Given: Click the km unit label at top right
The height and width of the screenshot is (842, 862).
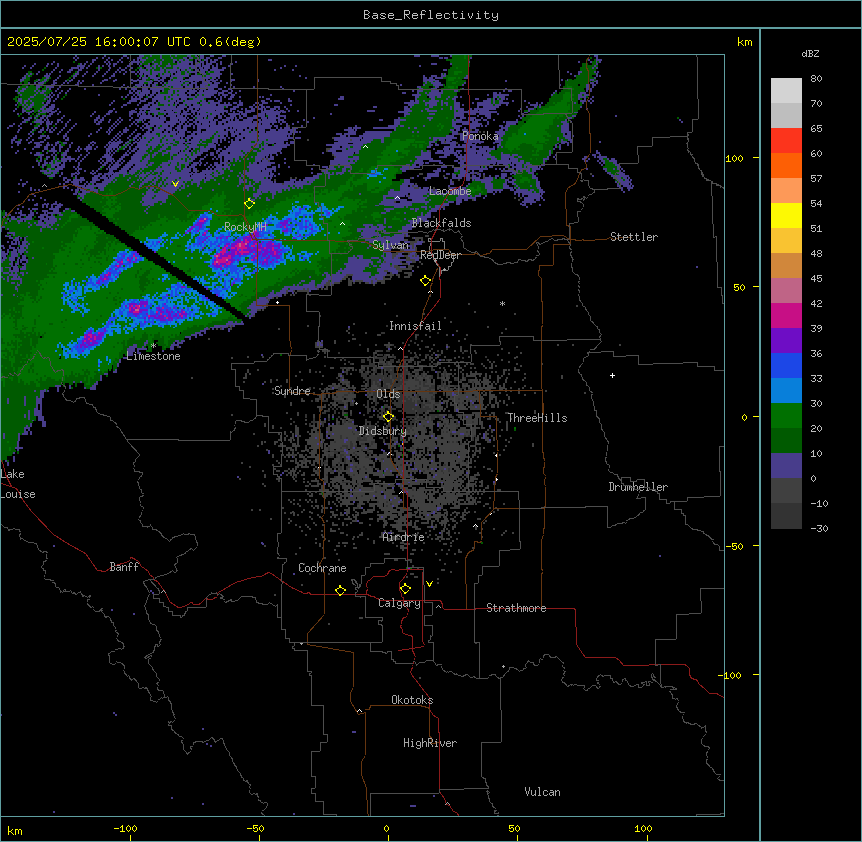Looking at the screenshot, I should click(744, 42).
